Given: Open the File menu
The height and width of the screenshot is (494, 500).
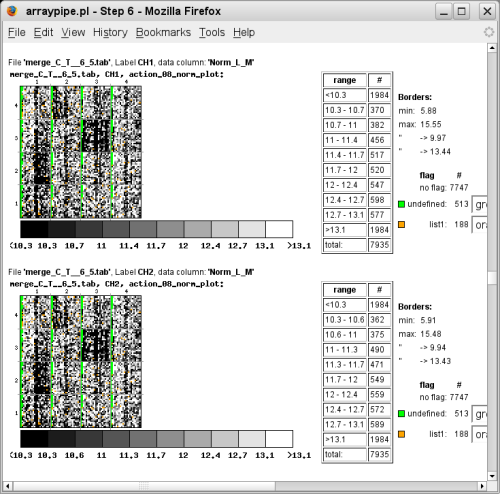Looking at the screenshot, I should 17,32.
